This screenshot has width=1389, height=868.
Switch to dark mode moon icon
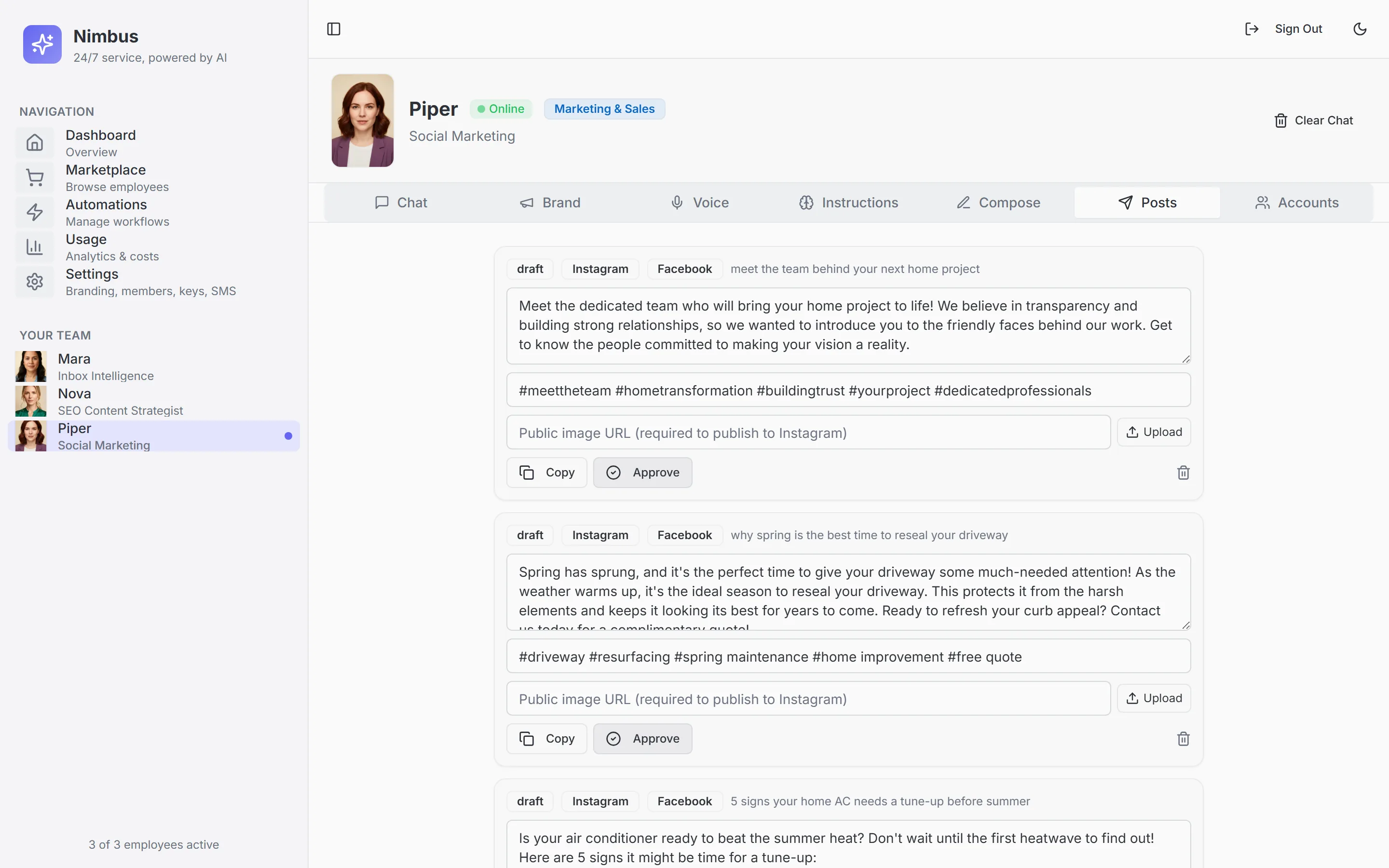1360,29
